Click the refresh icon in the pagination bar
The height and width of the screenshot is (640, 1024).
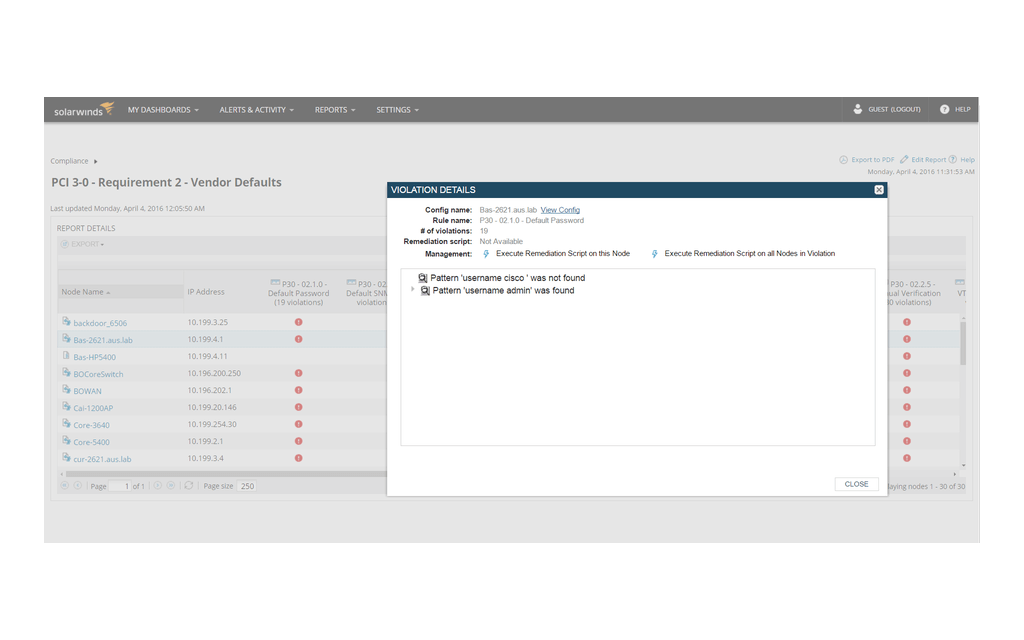point(190,483)
